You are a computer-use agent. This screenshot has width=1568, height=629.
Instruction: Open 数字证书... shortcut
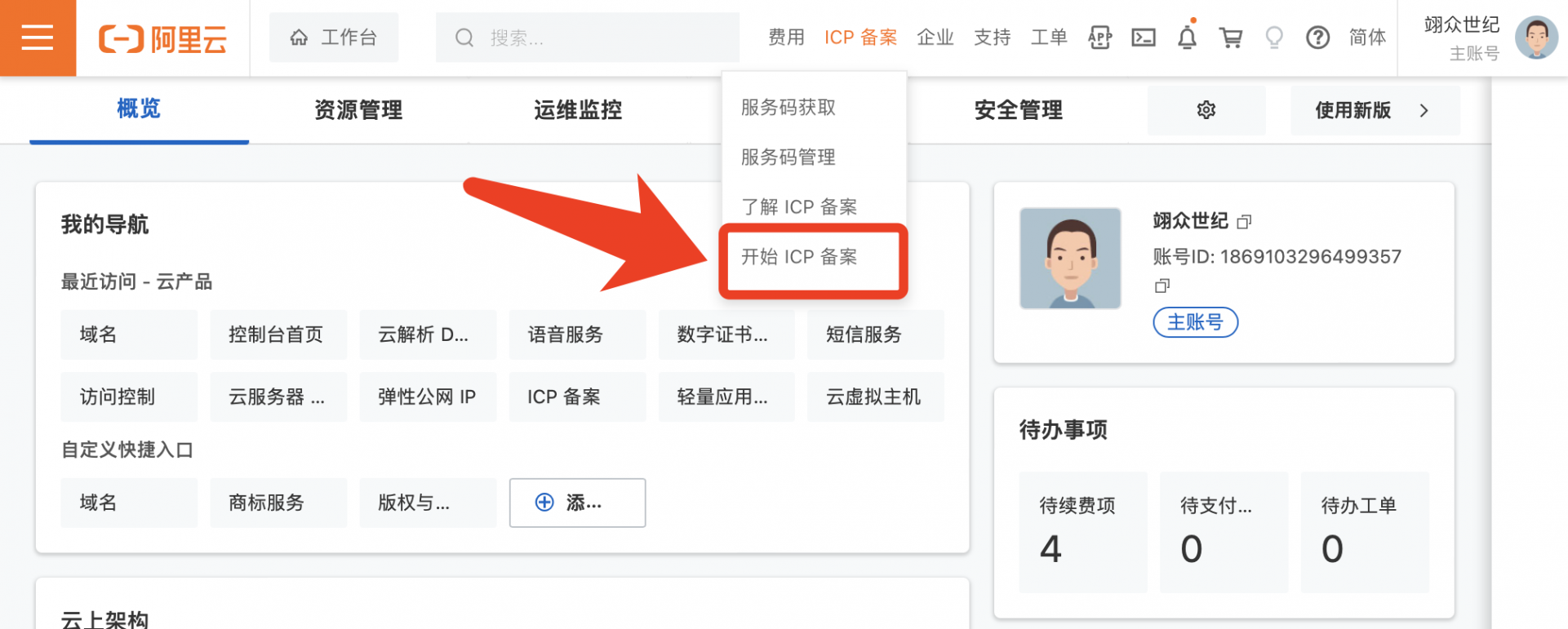coord(726,334)
